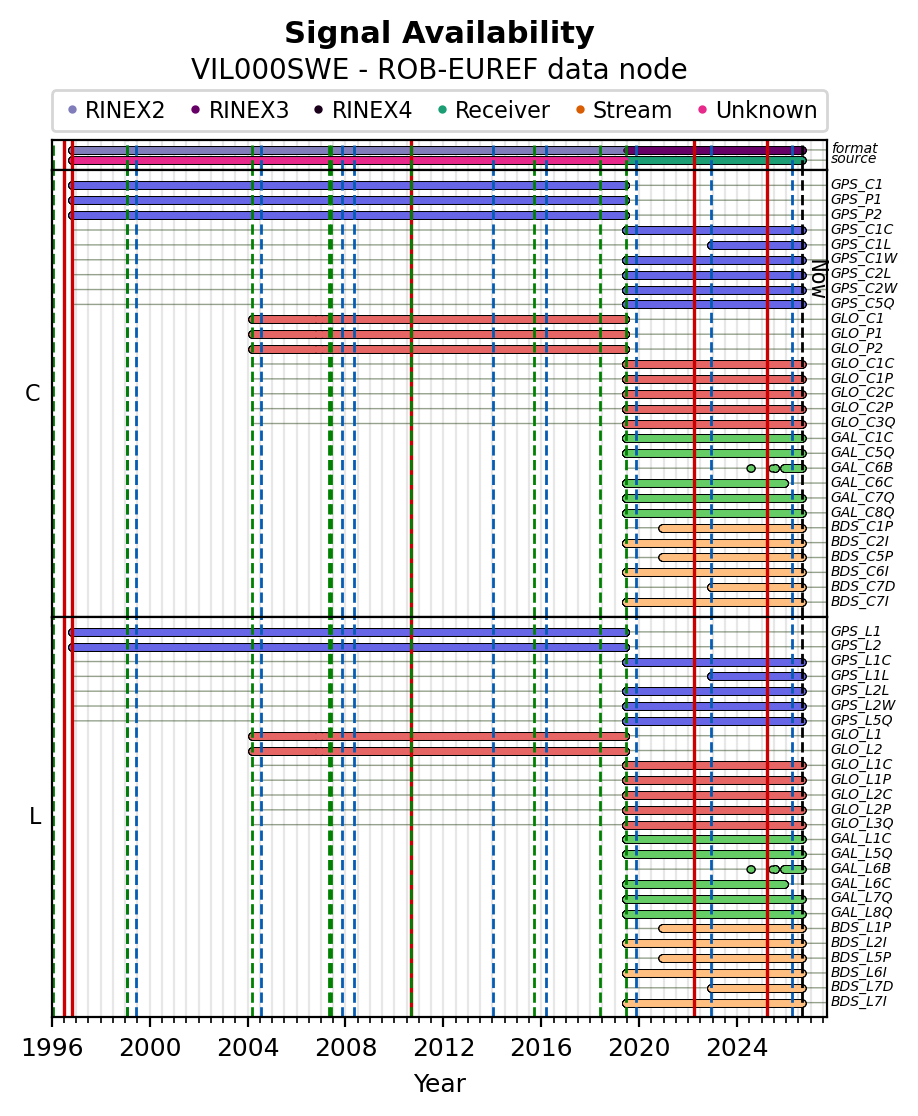Click the Receiver legend marker dot
Viewport: 918px width, 1116px height.
click(x=442, y=110)
